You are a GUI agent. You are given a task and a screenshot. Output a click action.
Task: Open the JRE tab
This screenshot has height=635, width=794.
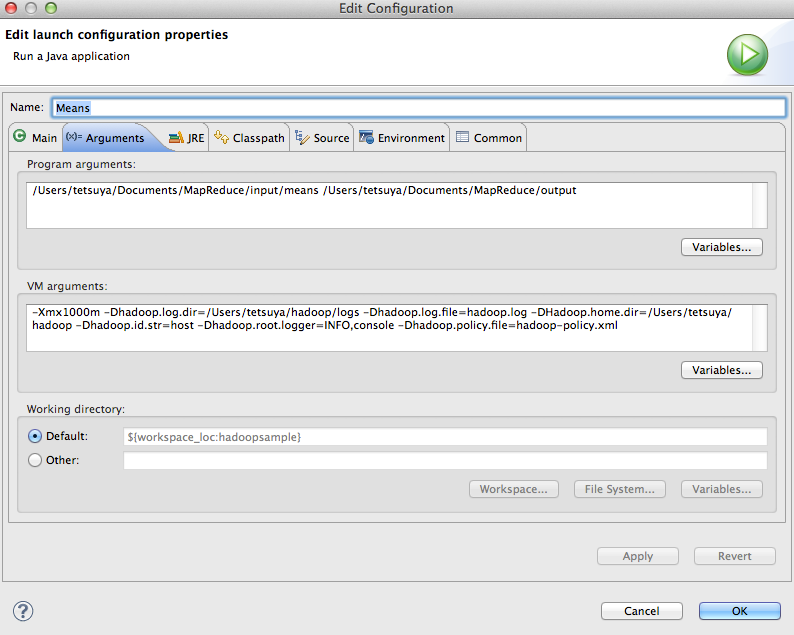coord(186,137)
